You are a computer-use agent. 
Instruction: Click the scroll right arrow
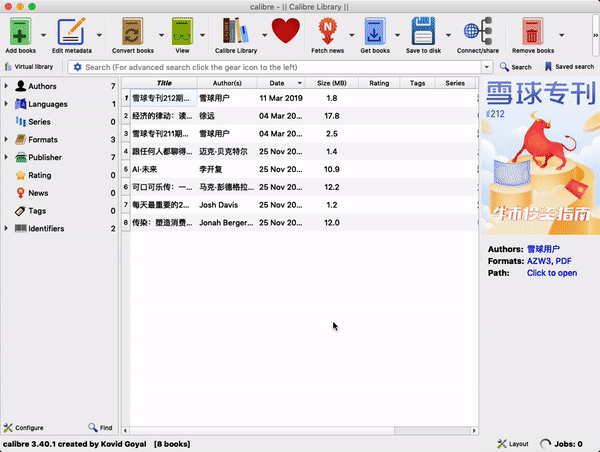[x=474, y=431]
